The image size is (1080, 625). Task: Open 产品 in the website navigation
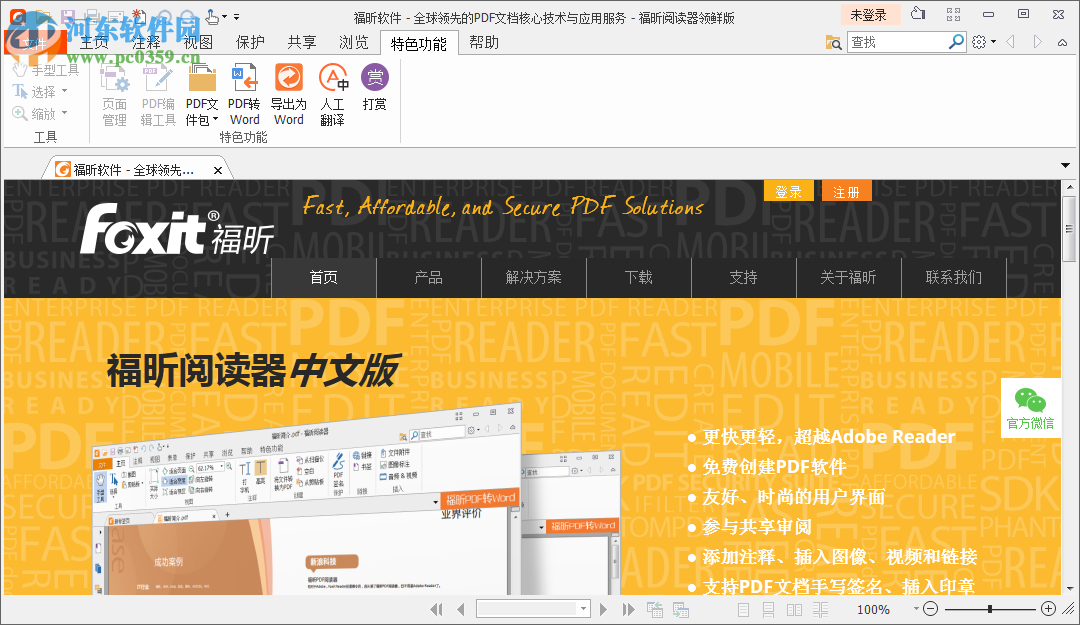pyautogui.click(x=428, y=278)
